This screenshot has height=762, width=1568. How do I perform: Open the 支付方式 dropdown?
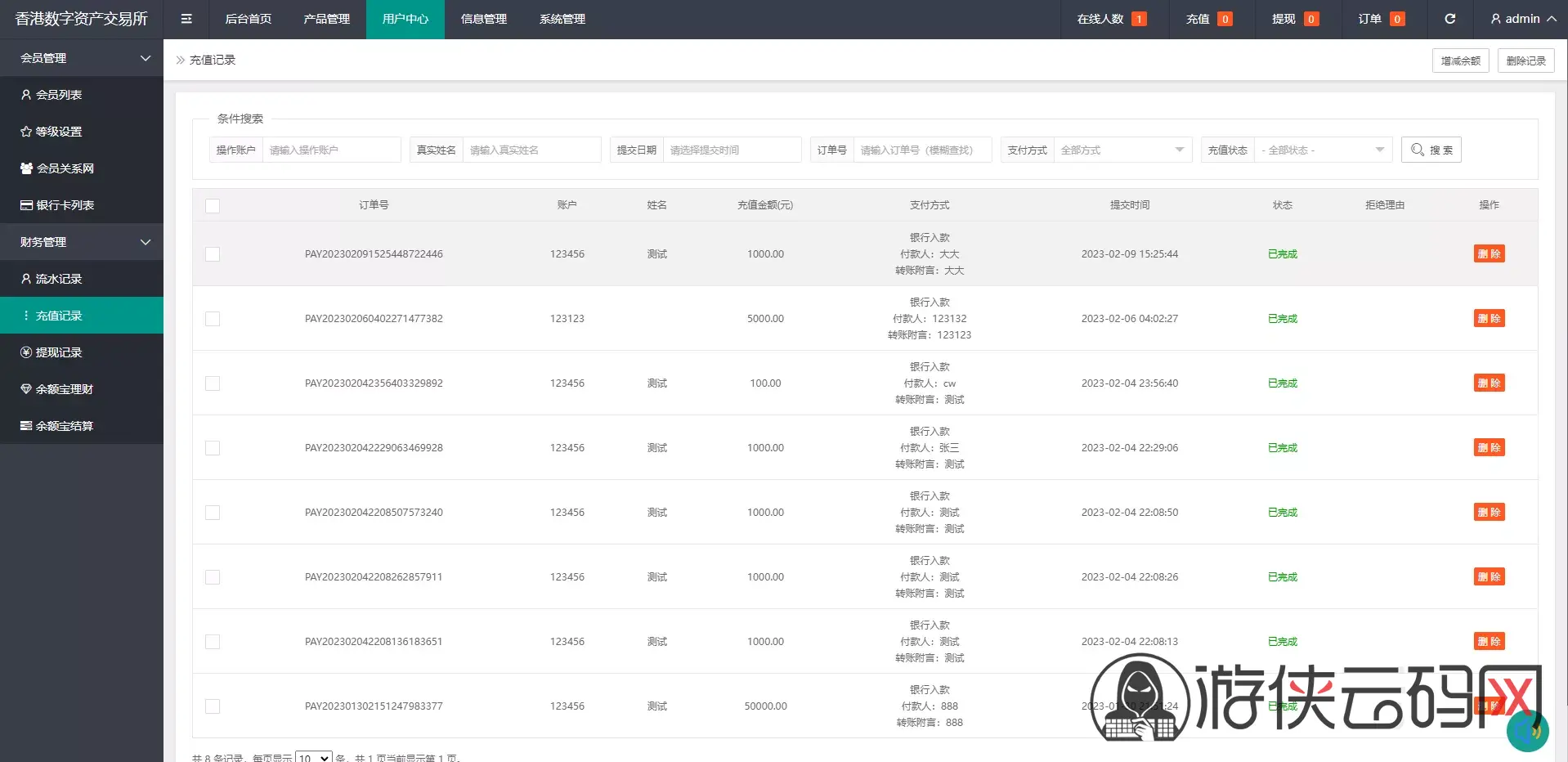(1122, 150)
